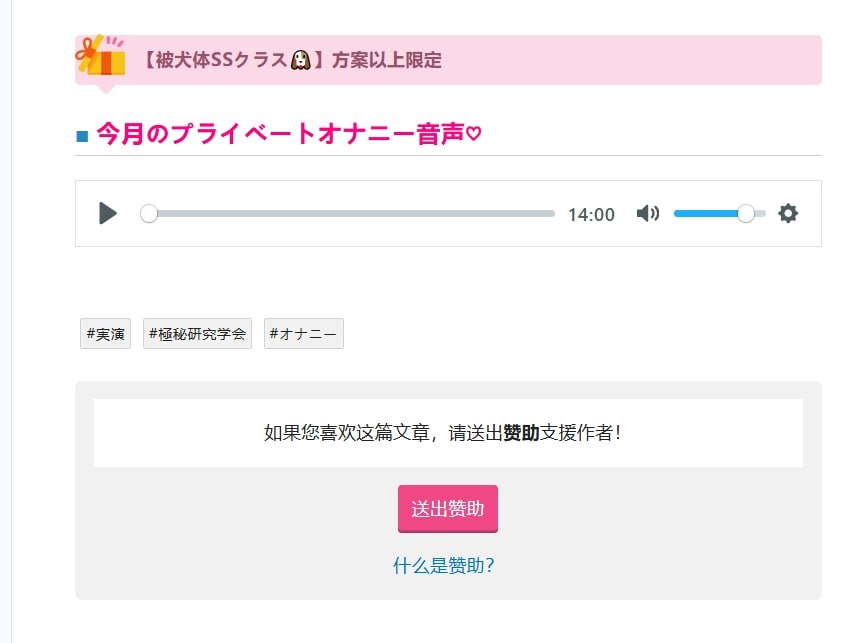The image size is (864, 643).
Task: Click the 14:00 duration display
Action: (591, 214)
